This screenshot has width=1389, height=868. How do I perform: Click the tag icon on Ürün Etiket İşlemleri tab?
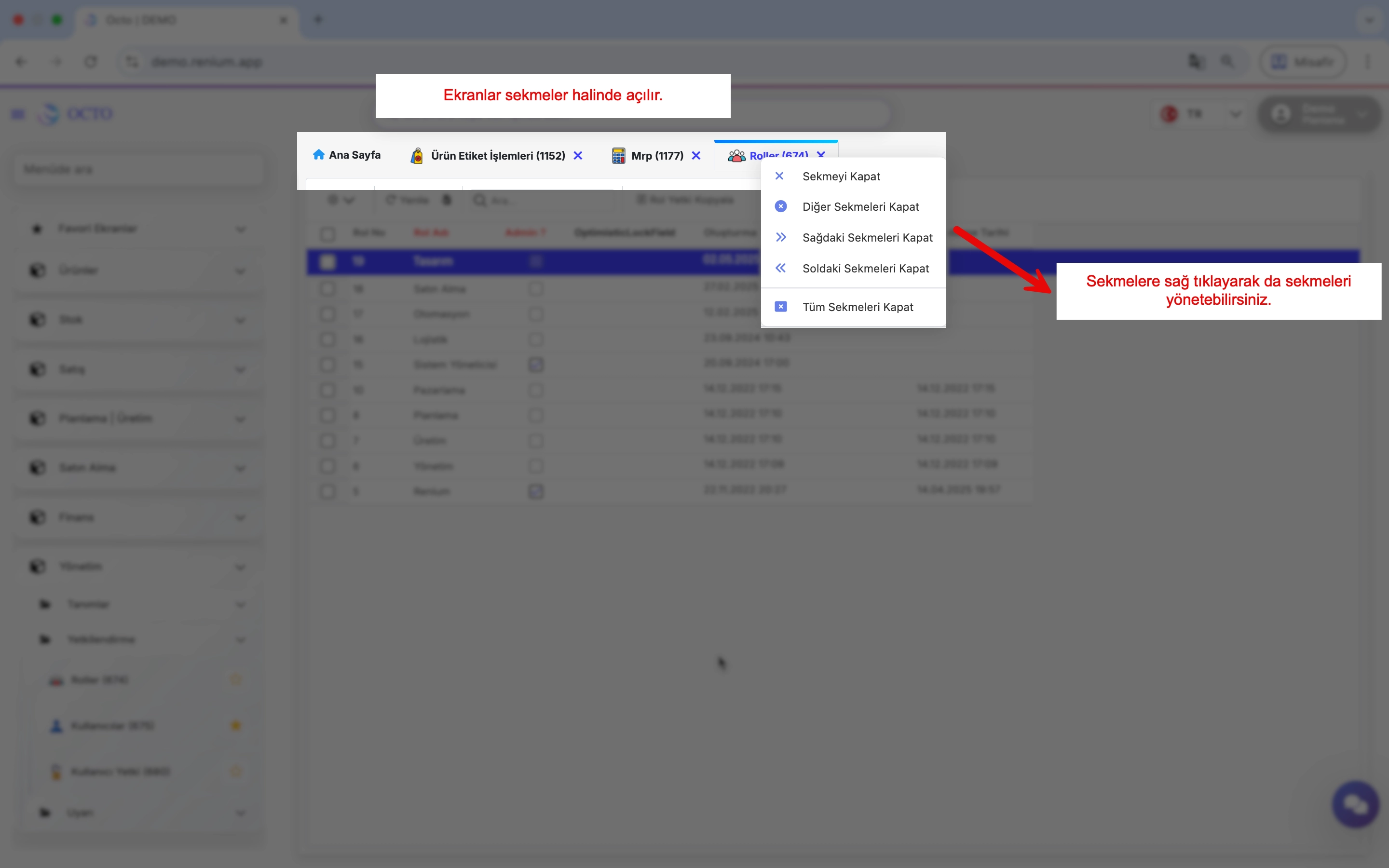[416, 156]
